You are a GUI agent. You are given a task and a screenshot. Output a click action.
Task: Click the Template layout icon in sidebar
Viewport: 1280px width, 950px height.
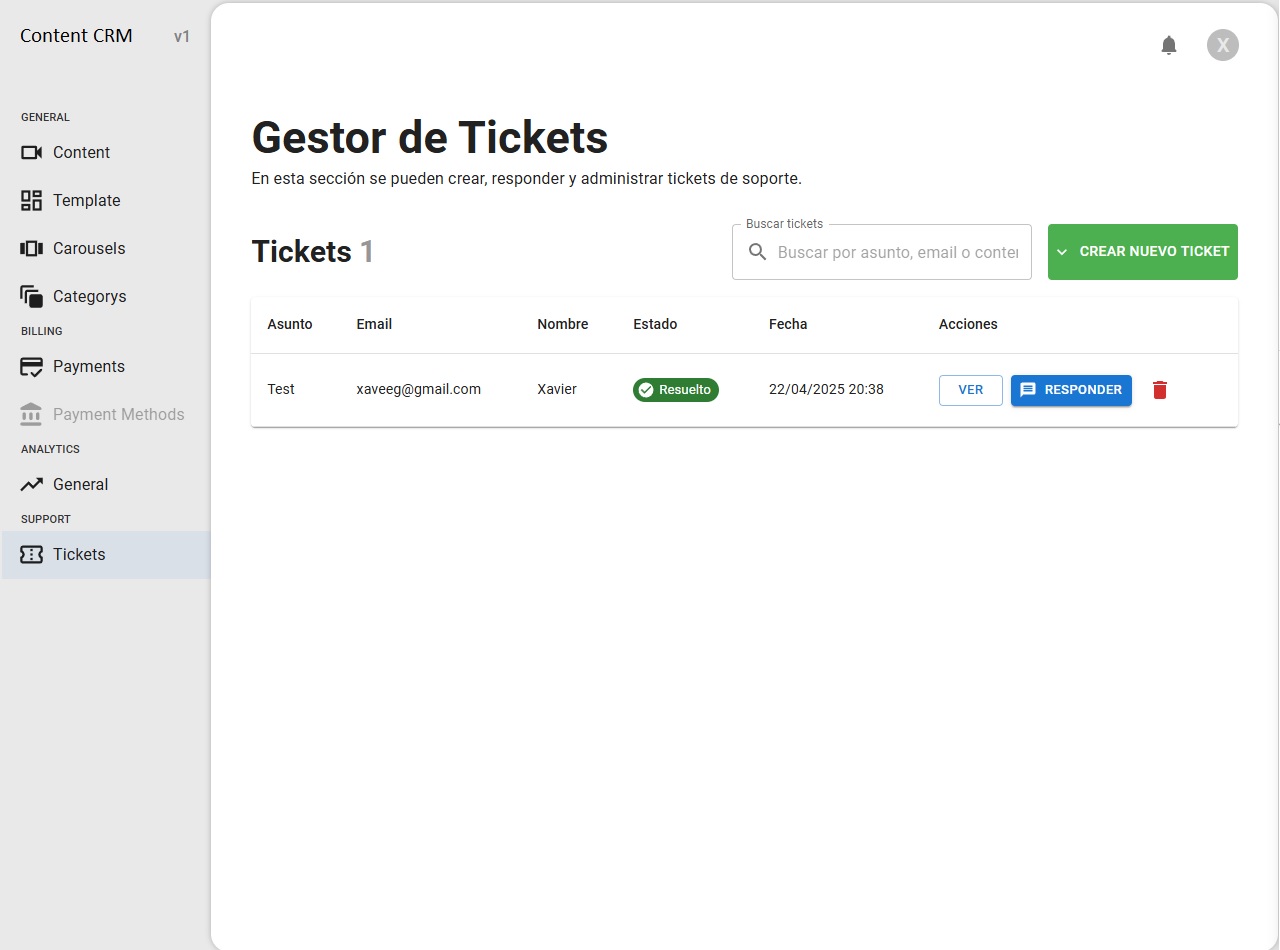[32, 201]
